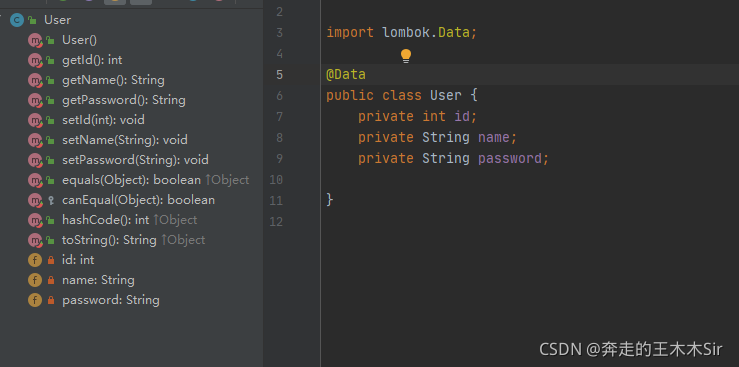Click the class icon beside User
The height and width of the screenshot is (367, 739).
click(17, 20)
